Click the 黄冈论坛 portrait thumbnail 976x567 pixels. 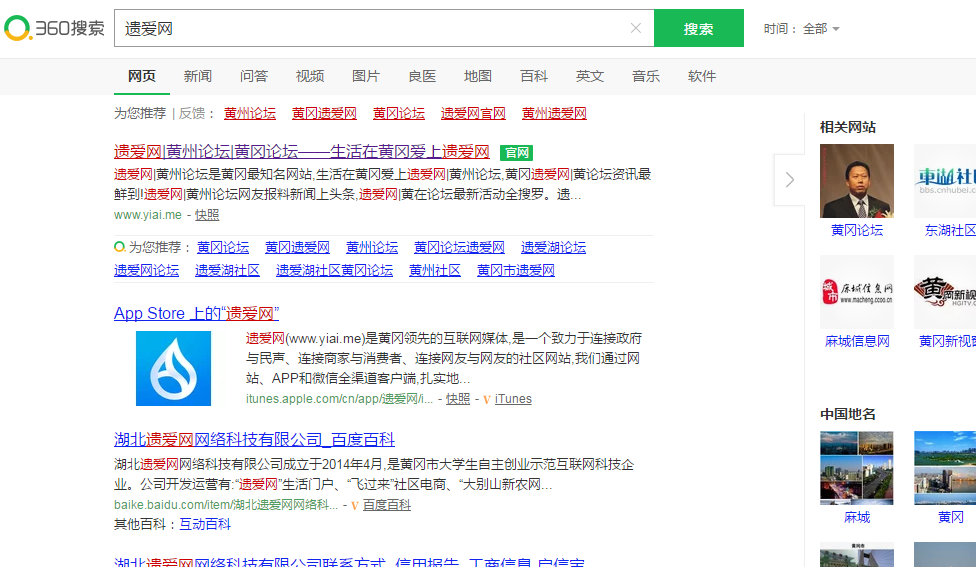856,180
